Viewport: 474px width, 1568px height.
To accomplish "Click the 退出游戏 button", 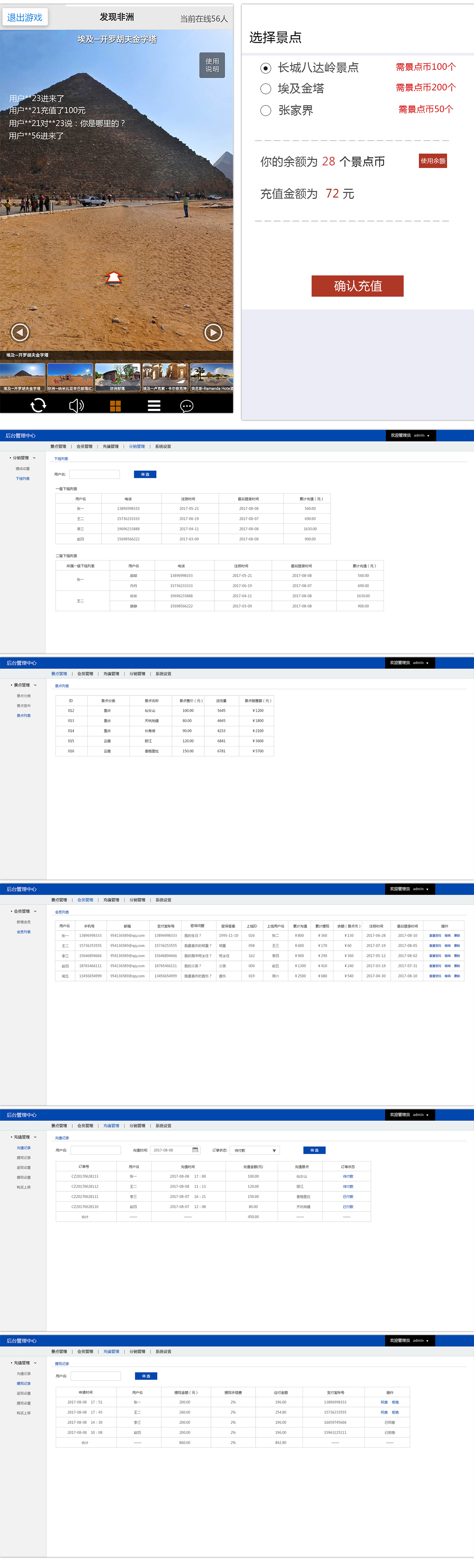I will (25, 18).
